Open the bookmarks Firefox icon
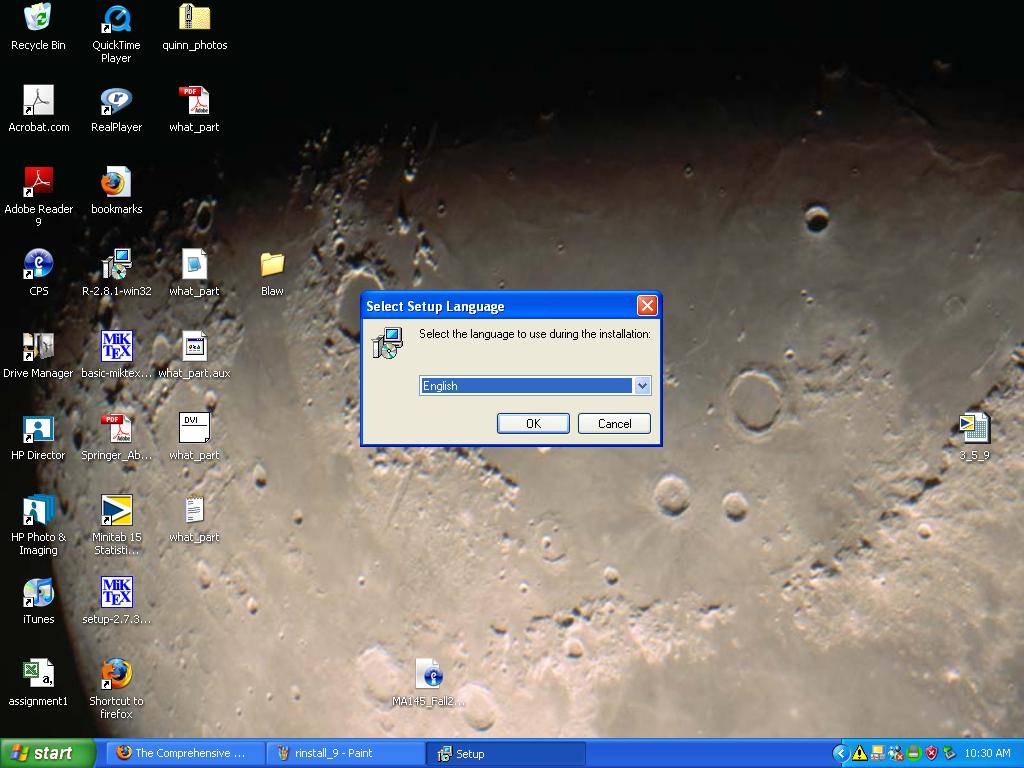This screenshot has width=1024, height=768. point(115,183)
